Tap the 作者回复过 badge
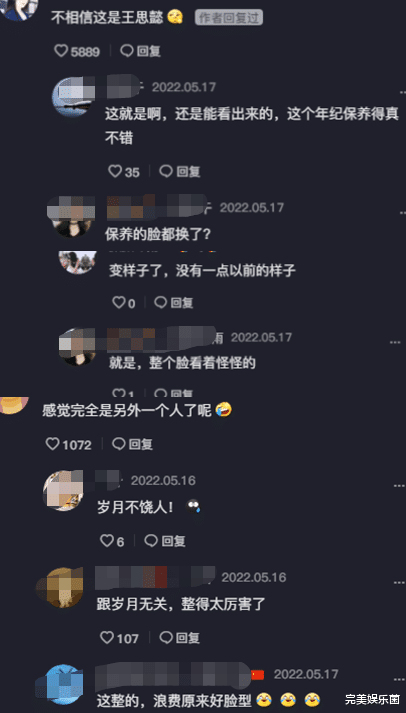The image size is (406, 713). (229, 17)
